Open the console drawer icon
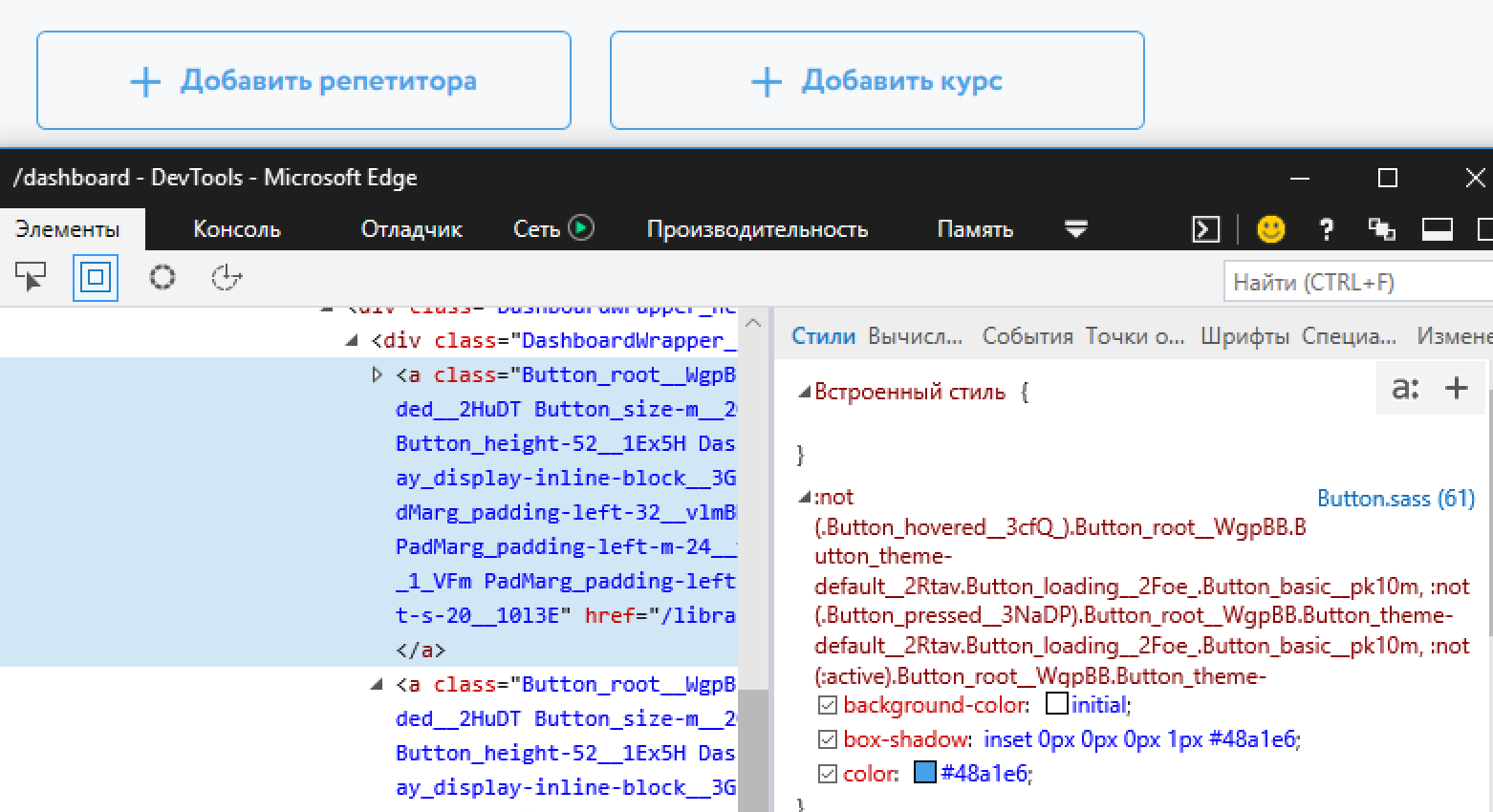The height and width of the screenshot is (812, 1493). click(x=1205, y=229)
